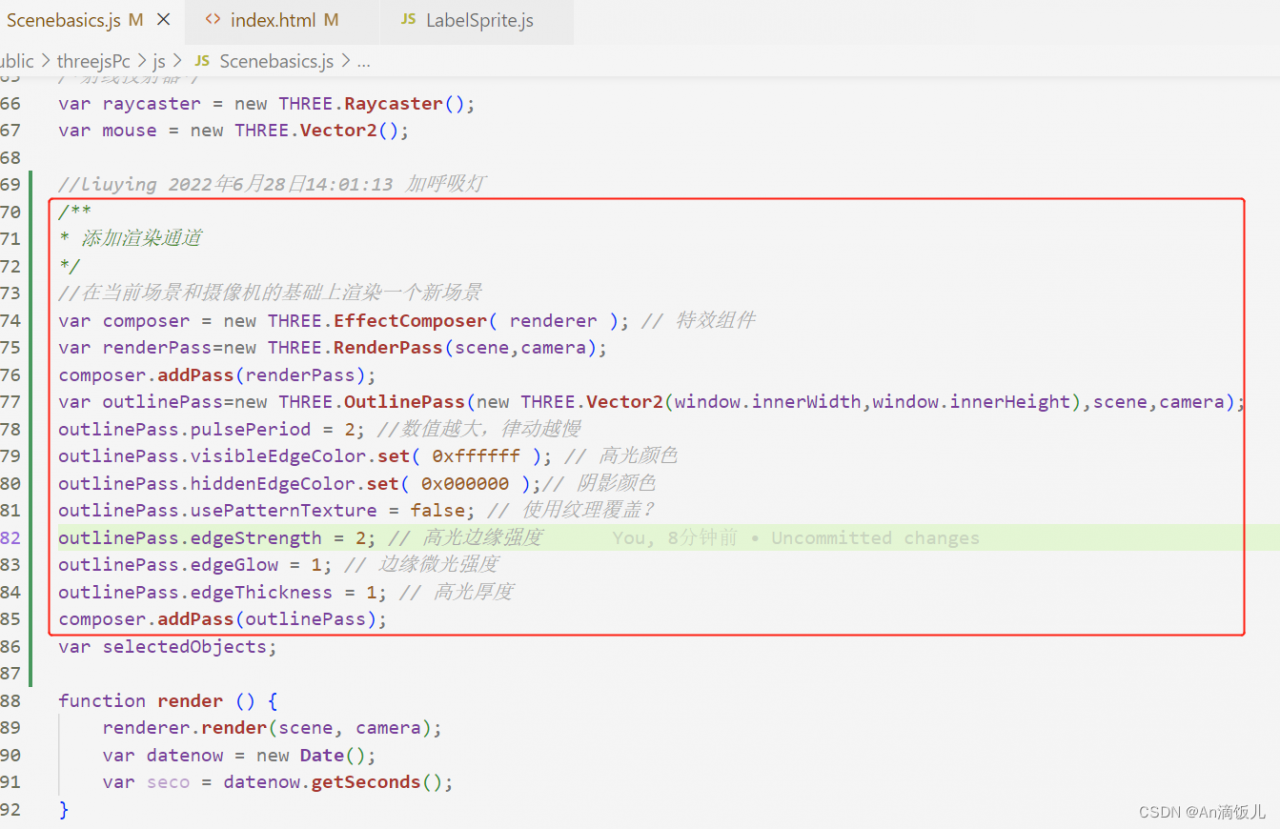Click 'usePatternTexture' on line 81
The image size is (1280, 829).
[284, 511]
